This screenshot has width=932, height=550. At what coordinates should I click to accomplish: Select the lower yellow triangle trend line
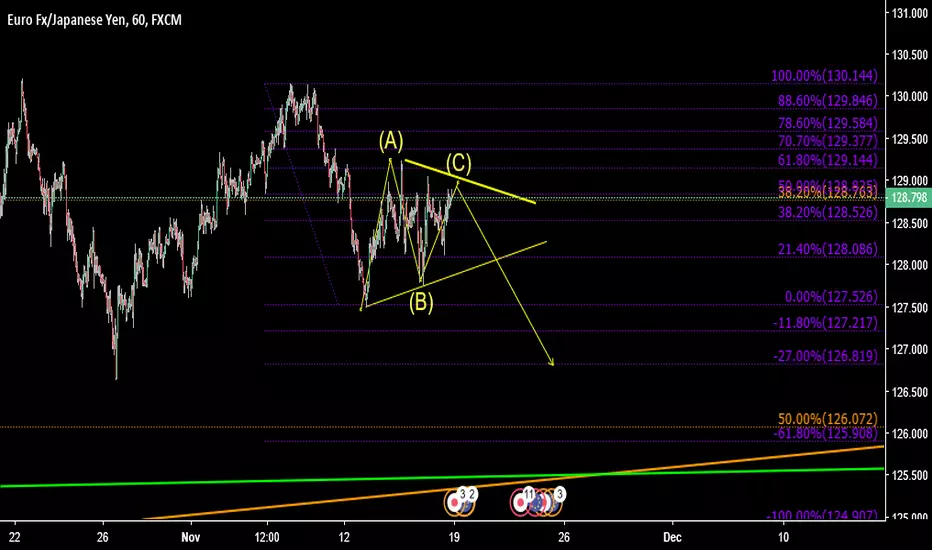tap(455, 274)
